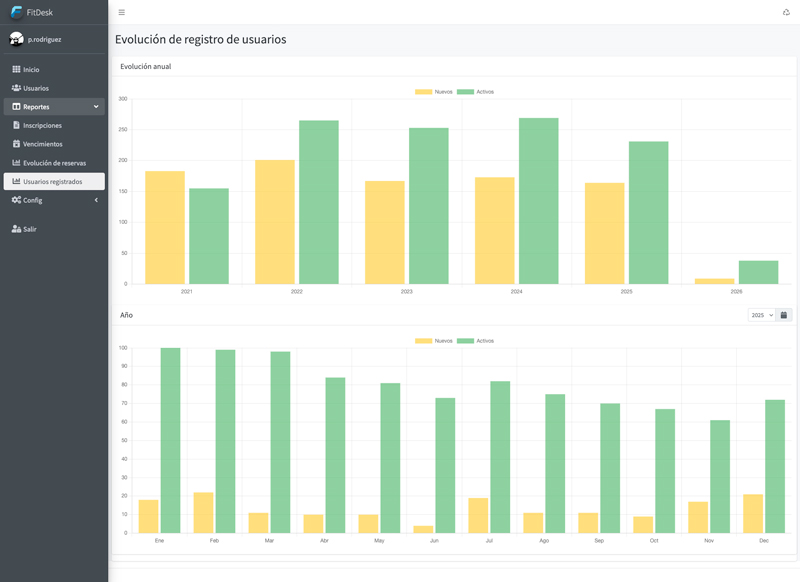Open Inscripciones report

(54, 125)
